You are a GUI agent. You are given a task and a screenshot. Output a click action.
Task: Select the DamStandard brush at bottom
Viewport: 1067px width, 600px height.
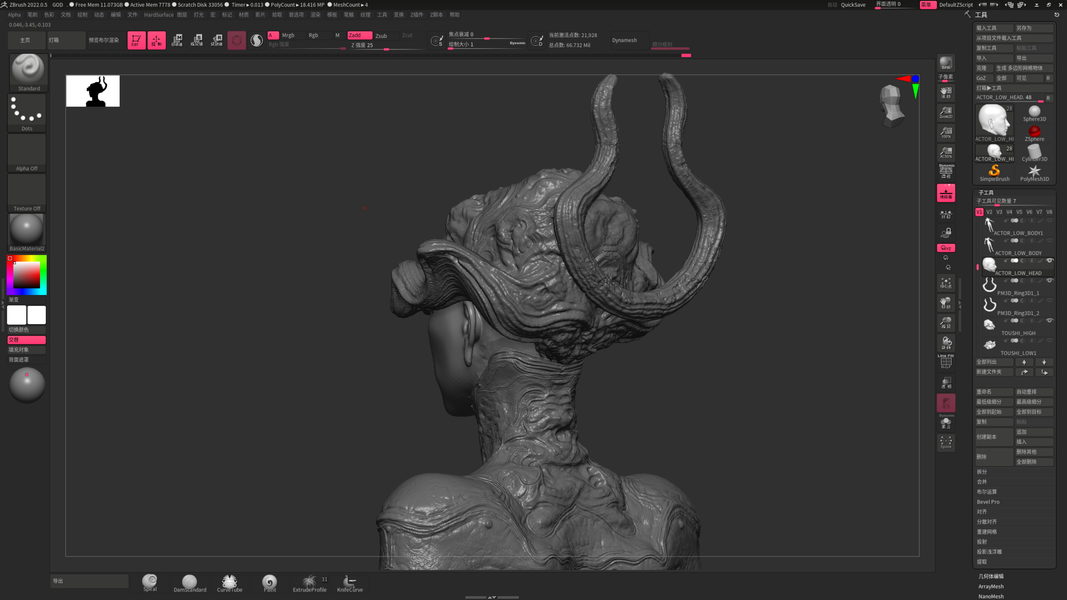pos(189,583)
